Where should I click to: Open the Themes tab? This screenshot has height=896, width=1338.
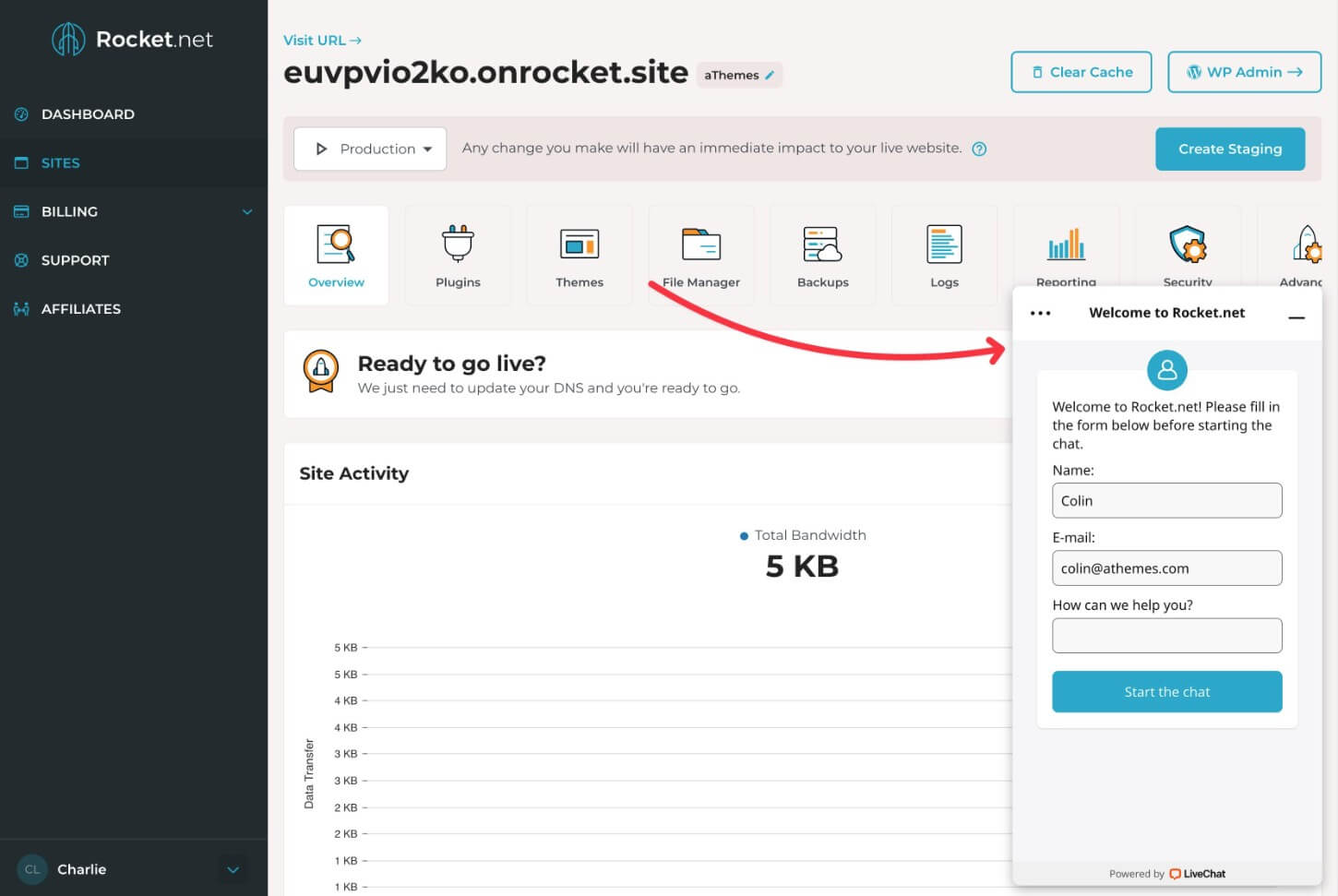[579, 256]
